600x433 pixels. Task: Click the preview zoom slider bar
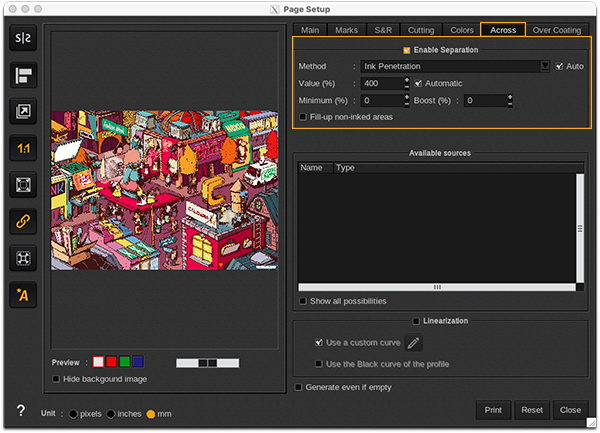(x=207, y=363)
